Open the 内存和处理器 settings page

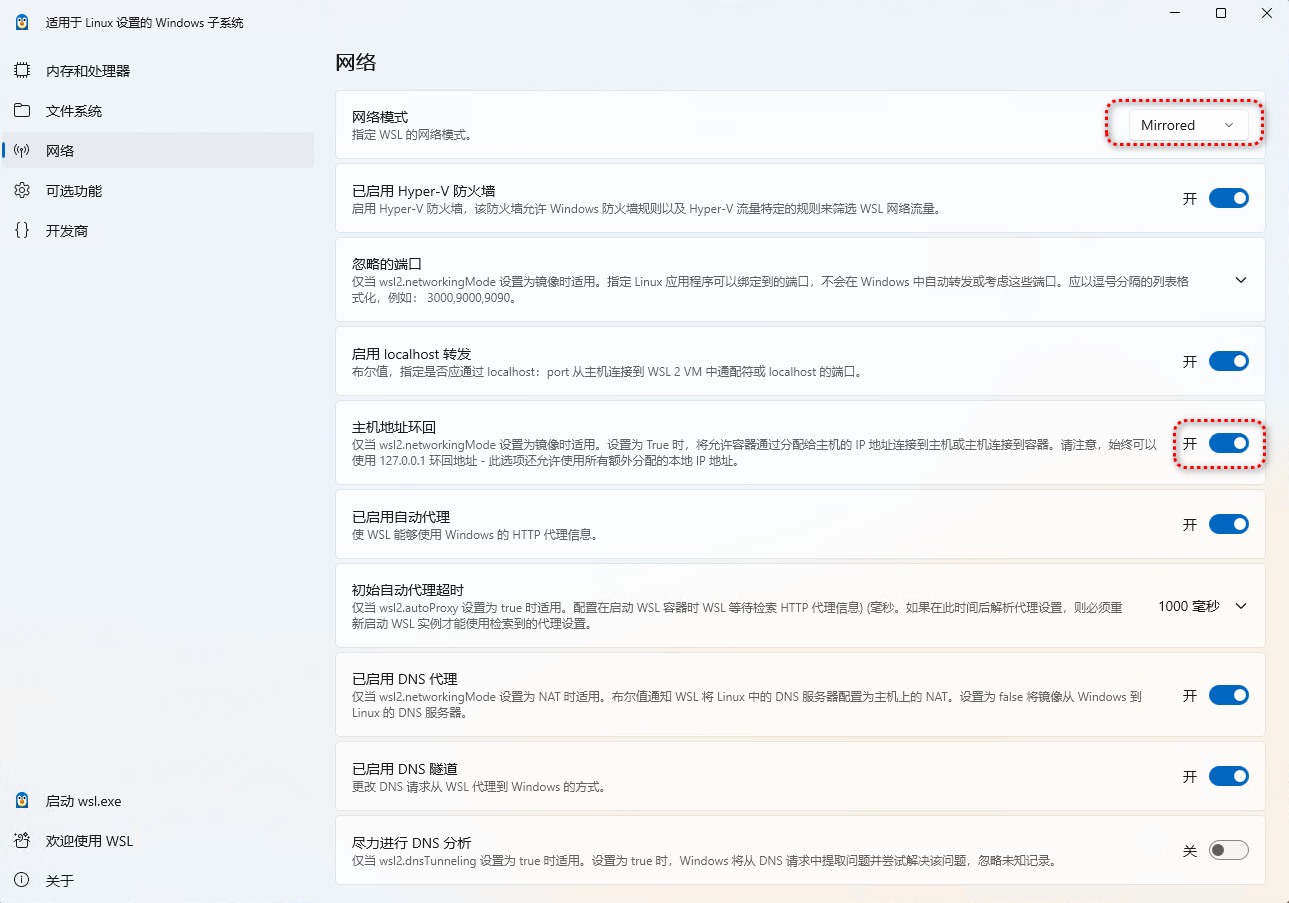tap(158, 71)
